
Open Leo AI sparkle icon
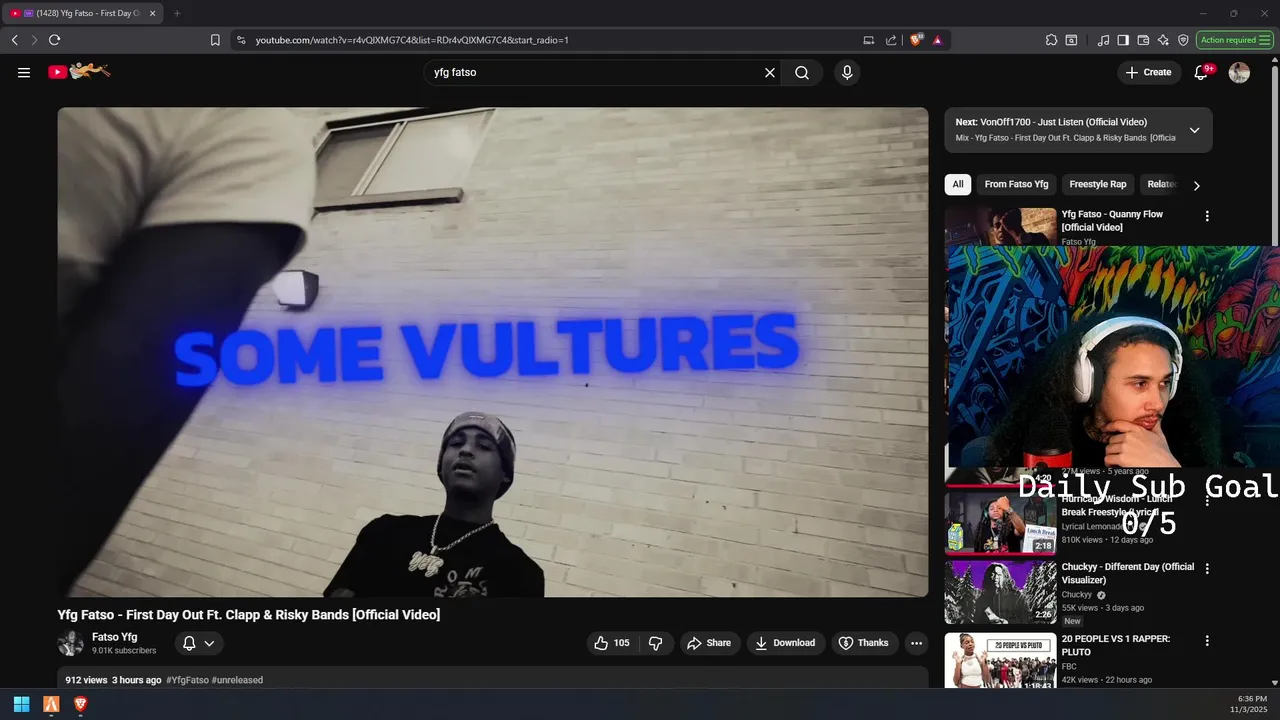coord(1163,40)
